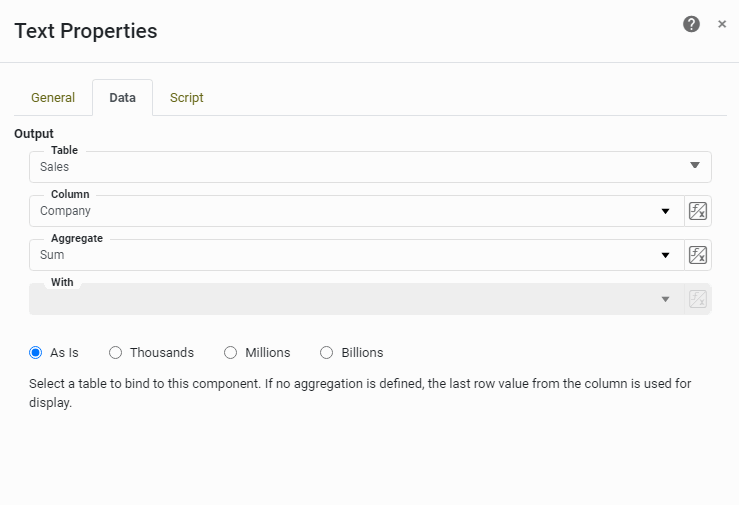This screenshot has height=505, width=739.
Task: Open help for Text Properties
Action: click(x=691, y=24)
